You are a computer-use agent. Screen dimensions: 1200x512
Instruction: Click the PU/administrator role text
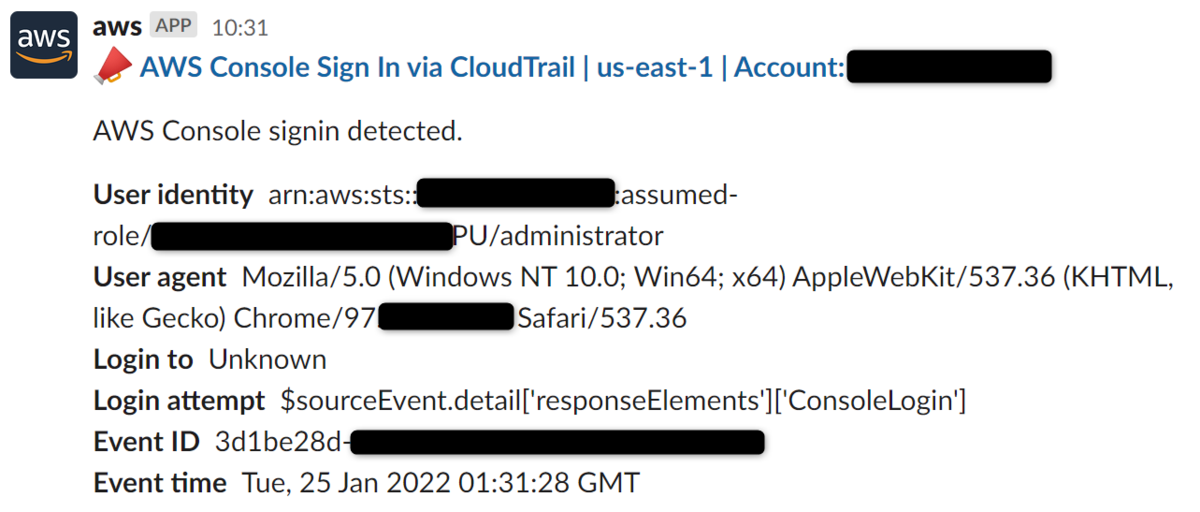(x=557, y=236)
